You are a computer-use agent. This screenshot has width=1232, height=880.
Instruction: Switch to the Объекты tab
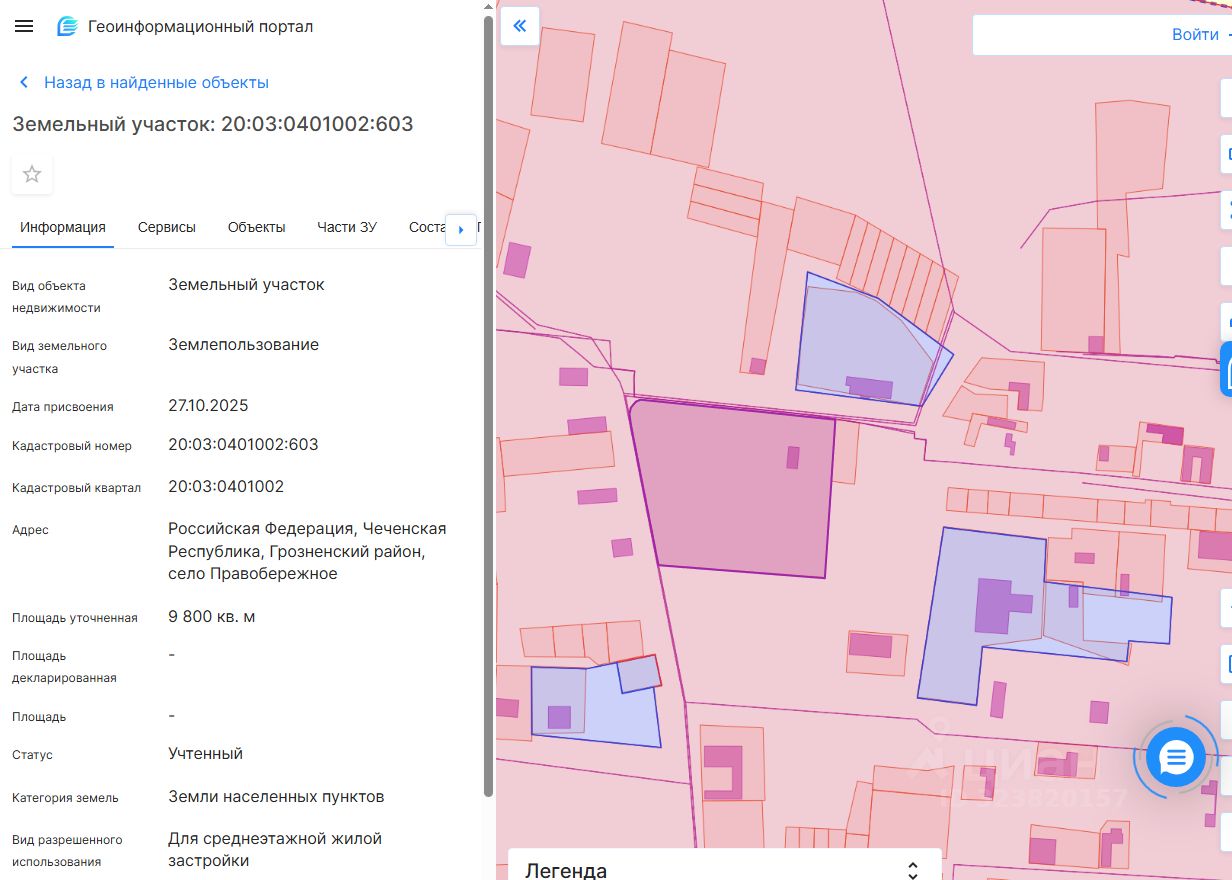tap(256, 227)
